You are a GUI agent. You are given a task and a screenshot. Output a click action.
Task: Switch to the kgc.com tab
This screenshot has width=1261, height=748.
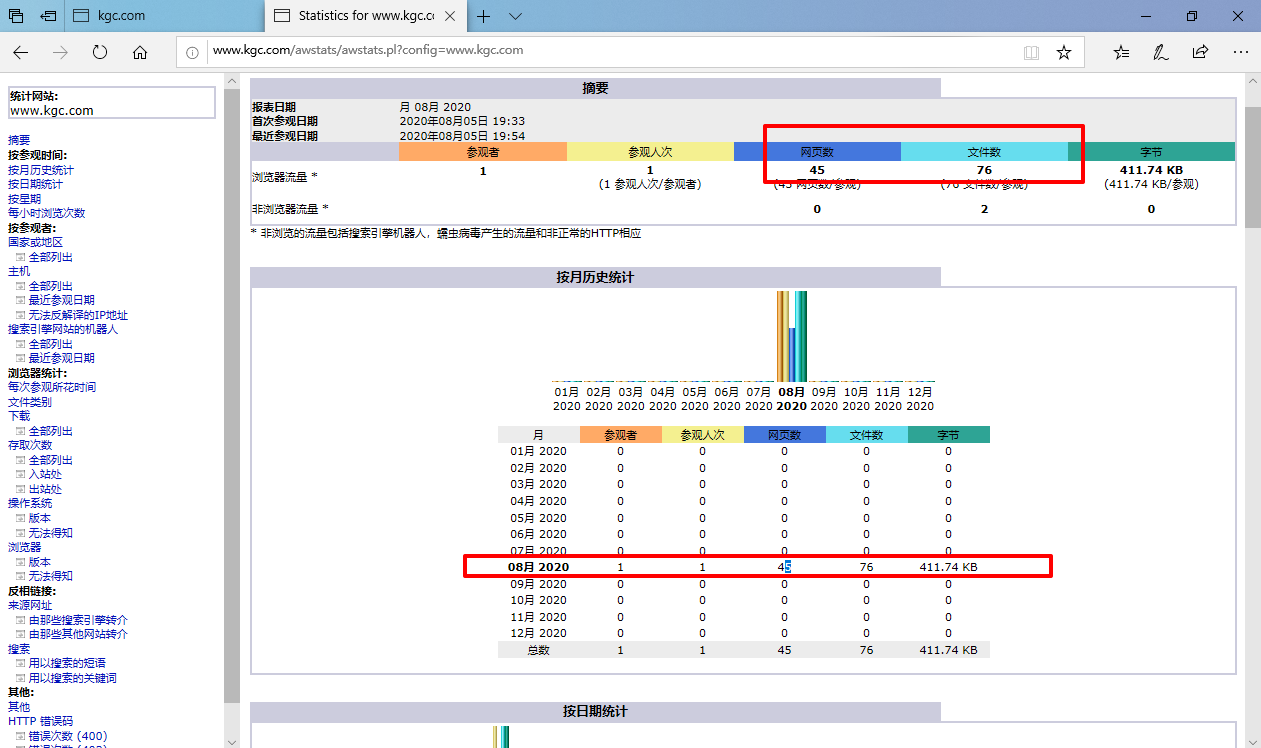tap(165, 16)
